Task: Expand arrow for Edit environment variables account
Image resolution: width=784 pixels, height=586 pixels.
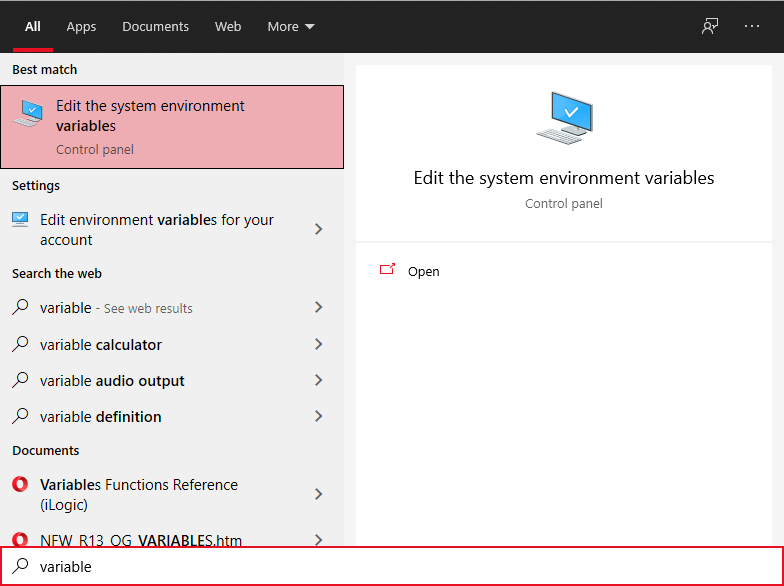Action: coord(319,229)
